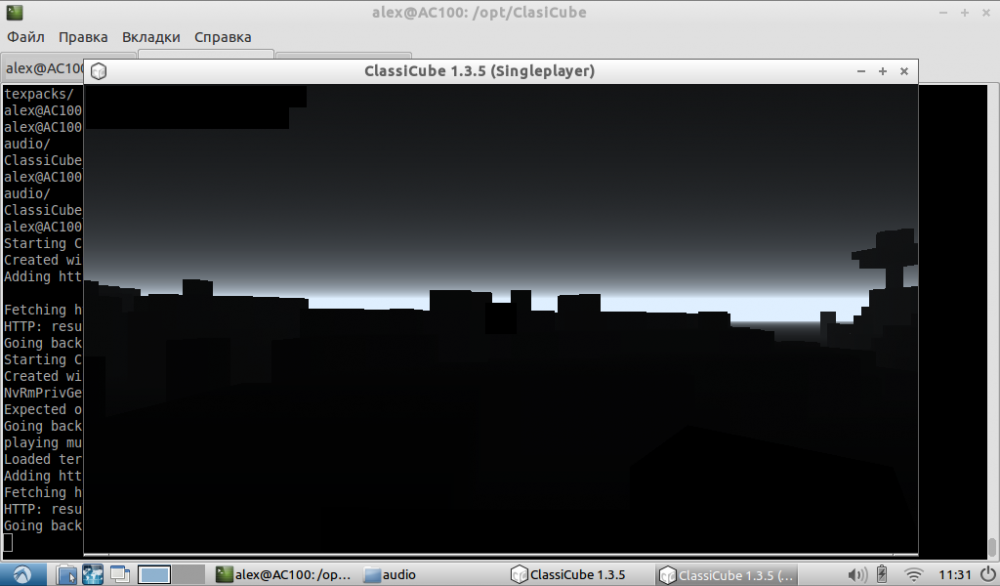Click the ClassiCube cube icon in window title bar
This screenshot has width=1000, height=586.
click(98, 71)
